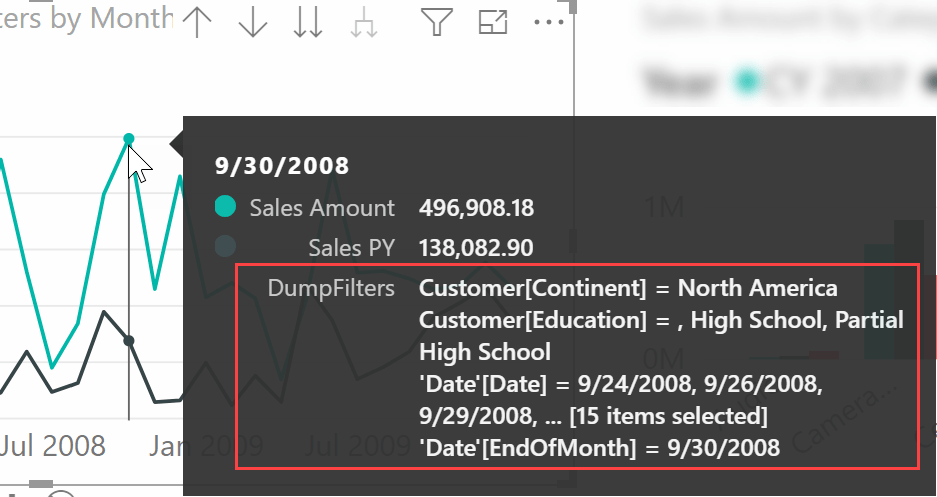Screen dimensions: 937x497
Task: Click the dark Sales PY dot in the tooltip
Action: (x=225, y=246)
